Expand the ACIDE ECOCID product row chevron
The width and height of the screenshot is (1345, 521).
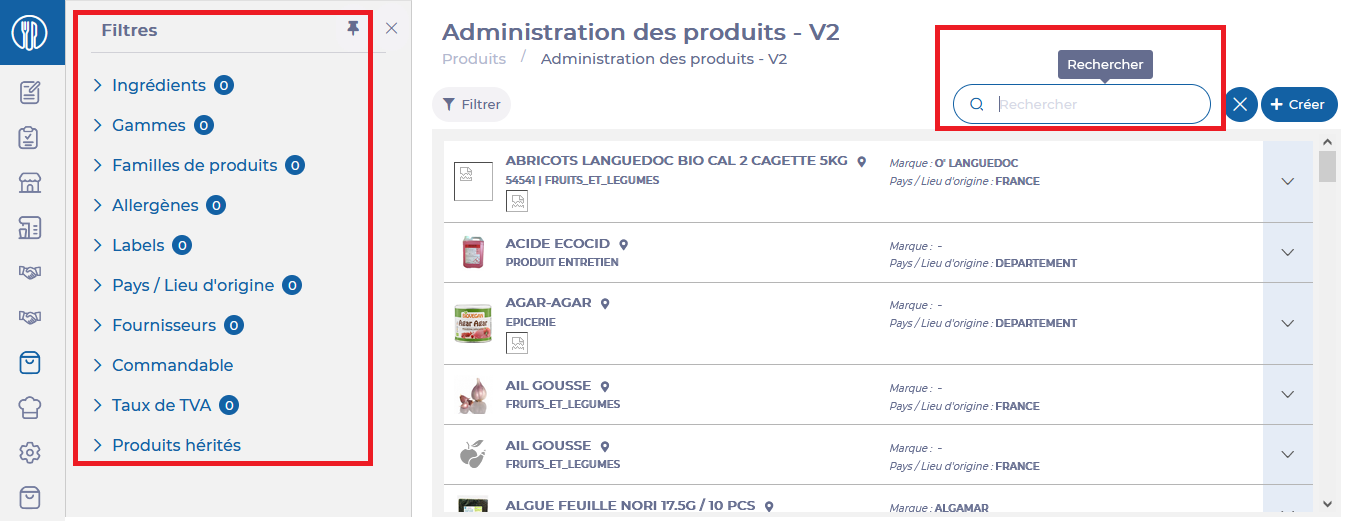1288,252
